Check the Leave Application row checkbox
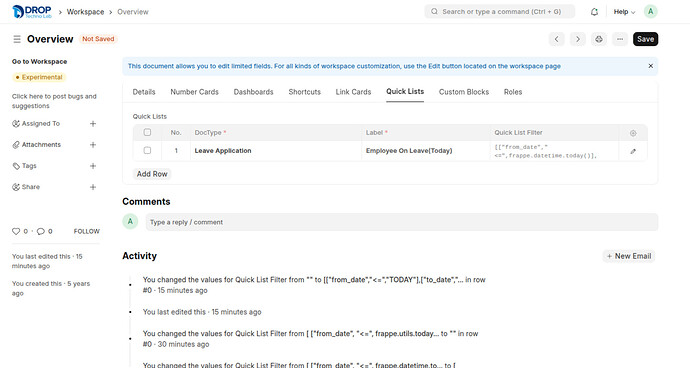Image resolution: width=690 pixels, height=368 pixels. tap(147, 151)
